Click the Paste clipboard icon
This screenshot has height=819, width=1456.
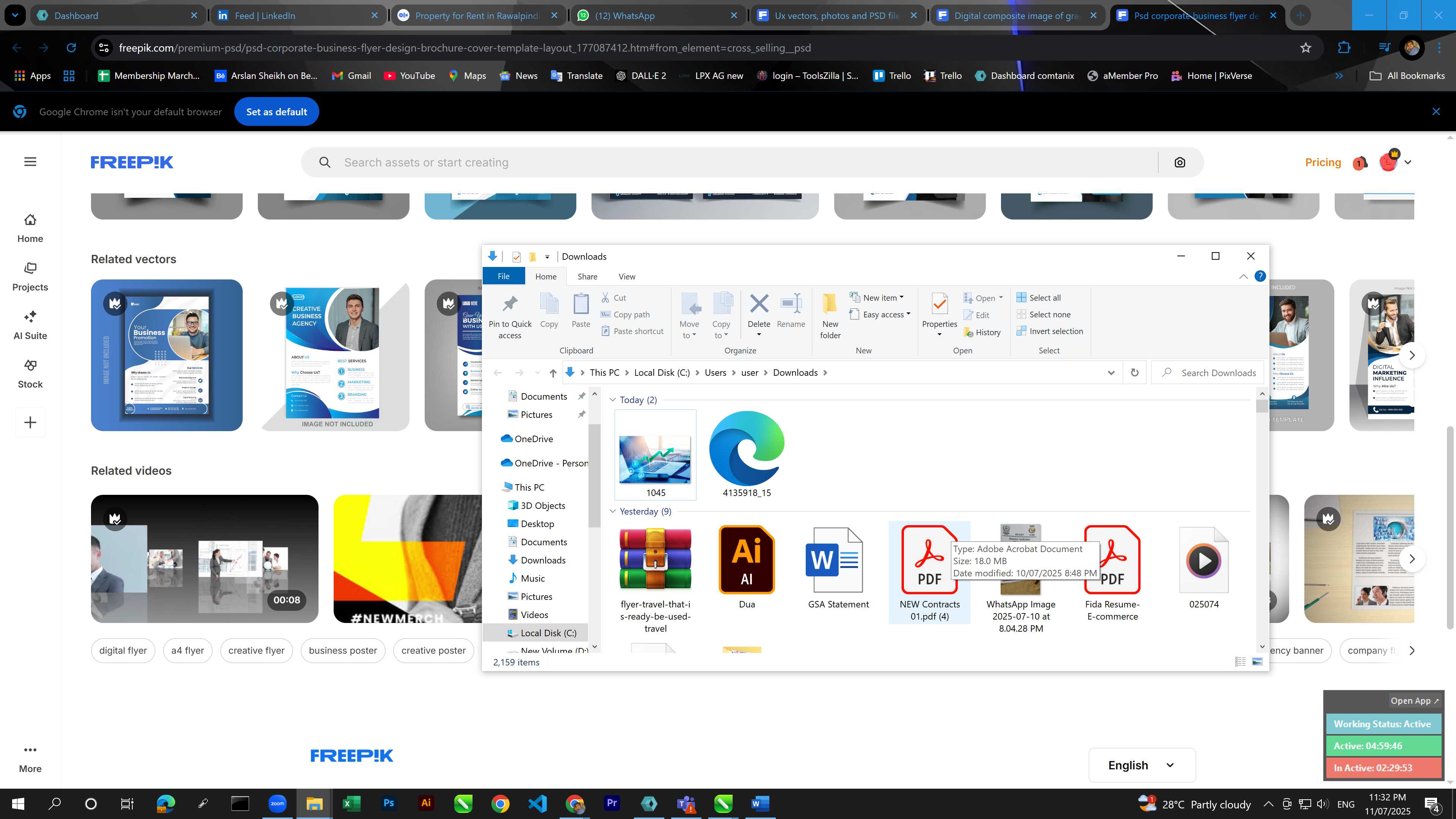581,304
